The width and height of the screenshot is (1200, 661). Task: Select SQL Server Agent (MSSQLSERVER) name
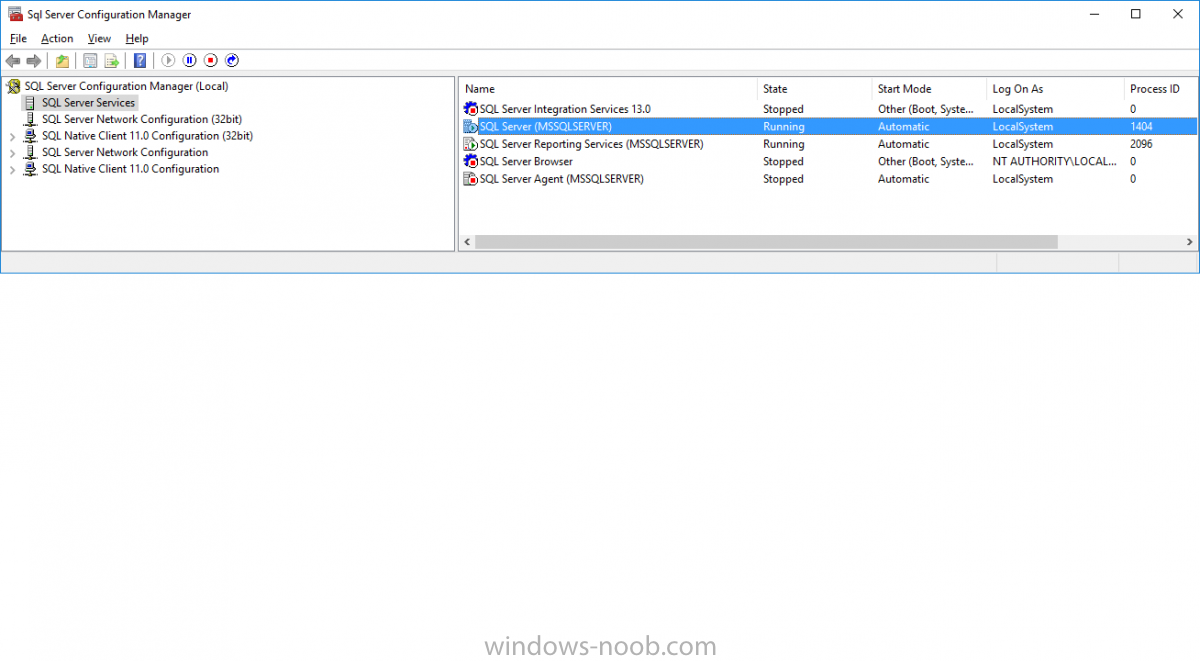[561, 179]
